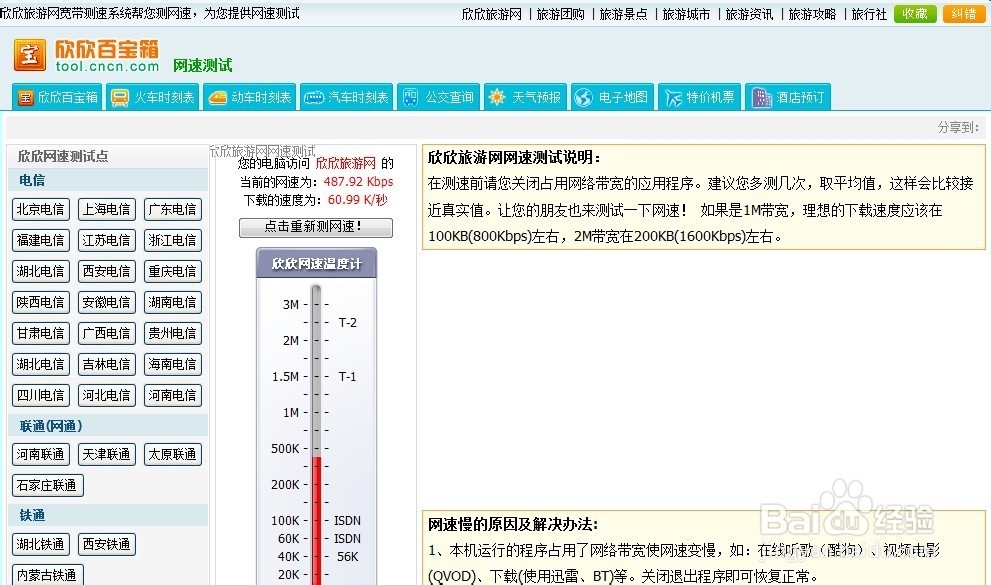Click the 欣欣网速温度计 gauge header
Image resolution: width=991 pixels, height=585 pixels.
point(316,263)
